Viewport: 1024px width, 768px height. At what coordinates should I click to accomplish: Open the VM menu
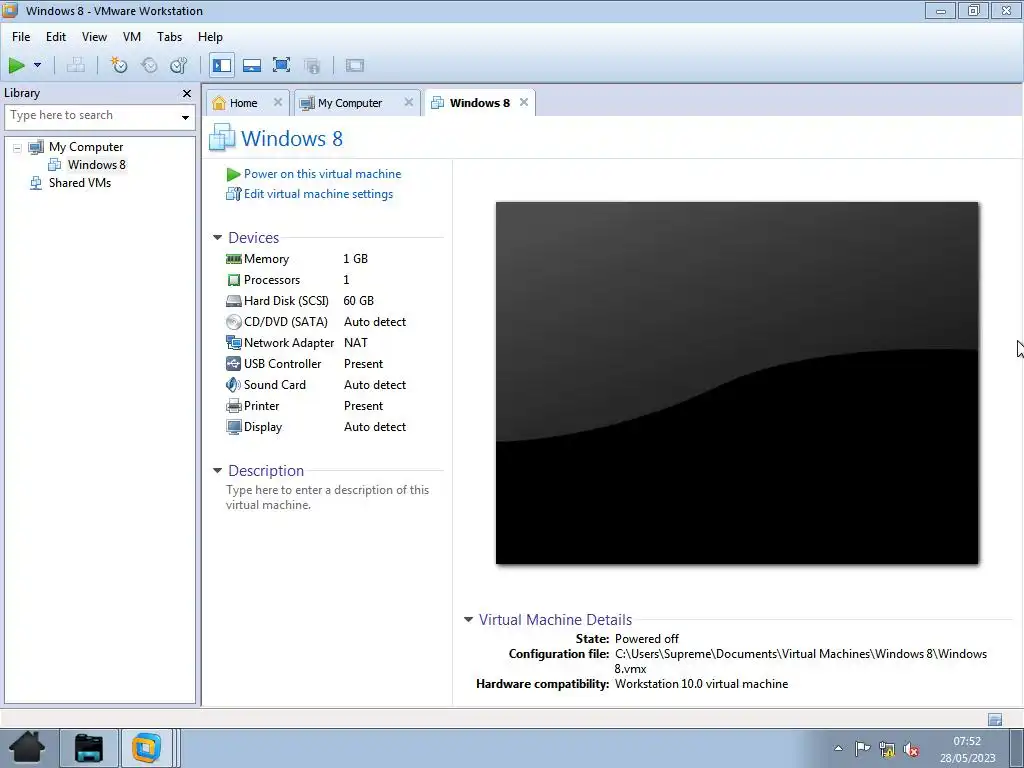(132, 37)
